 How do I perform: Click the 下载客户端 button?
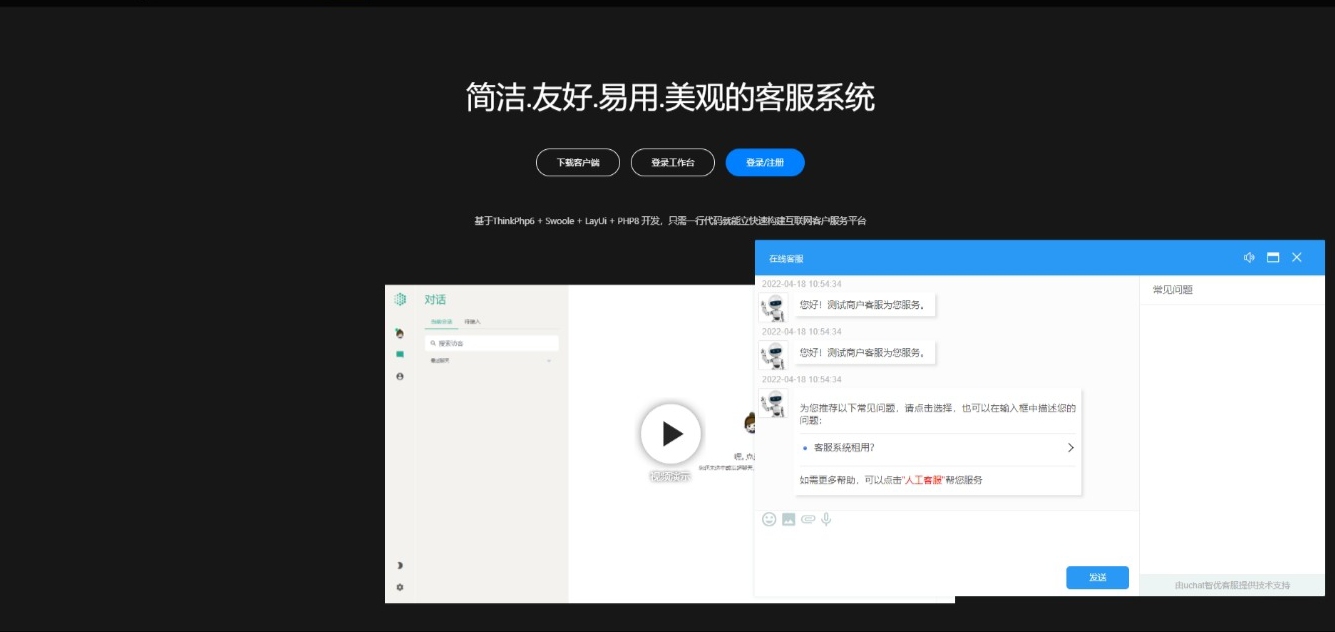click(x=578, y=162)
